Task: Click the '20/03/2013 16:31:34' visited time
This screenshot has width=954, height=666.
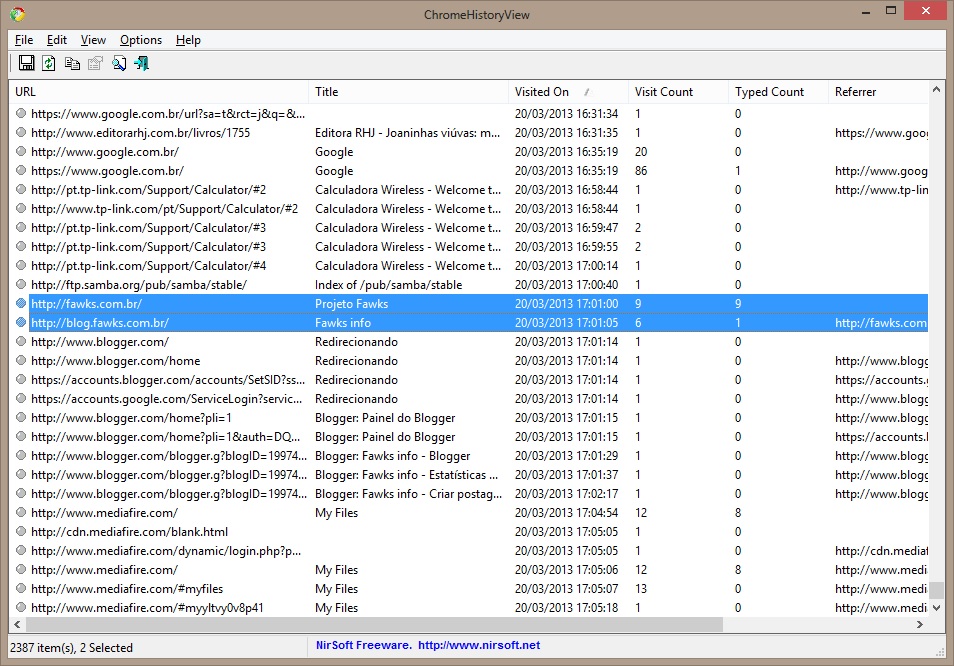Action: pyautogui.click(x=566, y=114)
